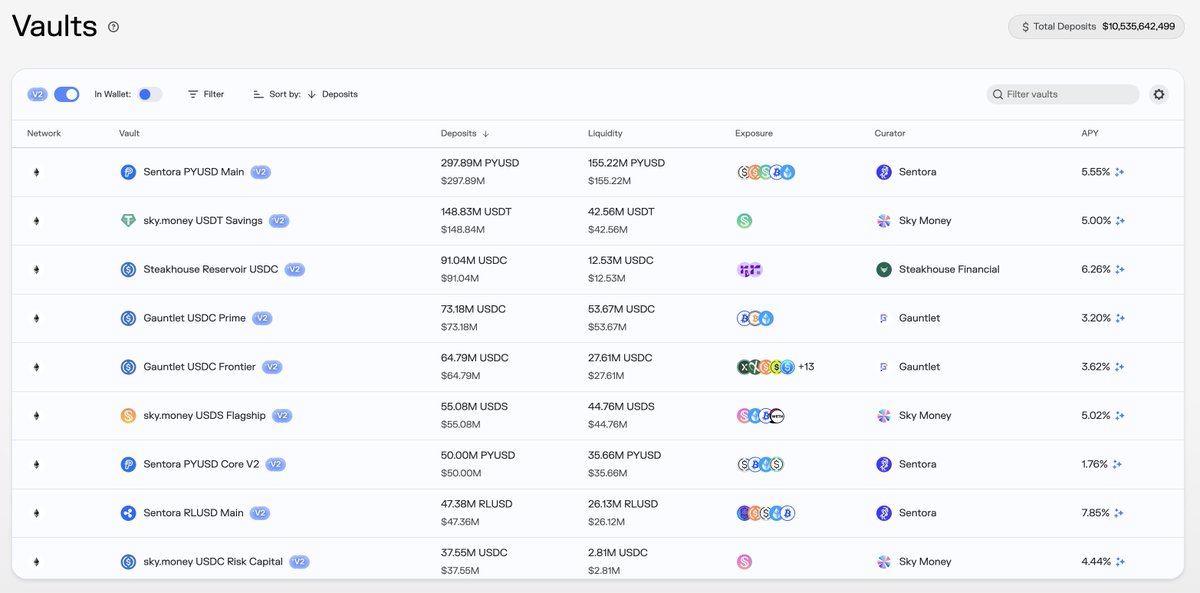Click the Sky Money curator name in USDS Flagship row
This screenshot has height=593, width=1200.
pyautogui.click(x=925, y=415)
